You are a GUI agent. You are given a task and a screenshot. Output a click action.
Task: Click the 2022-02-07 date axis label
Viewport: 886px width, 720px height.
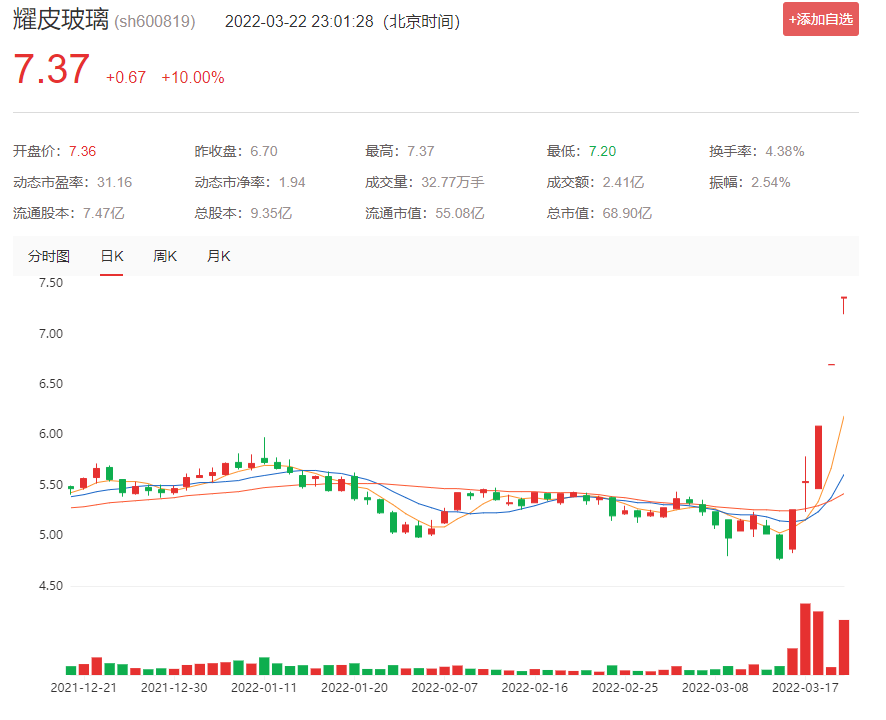(445, 688)
